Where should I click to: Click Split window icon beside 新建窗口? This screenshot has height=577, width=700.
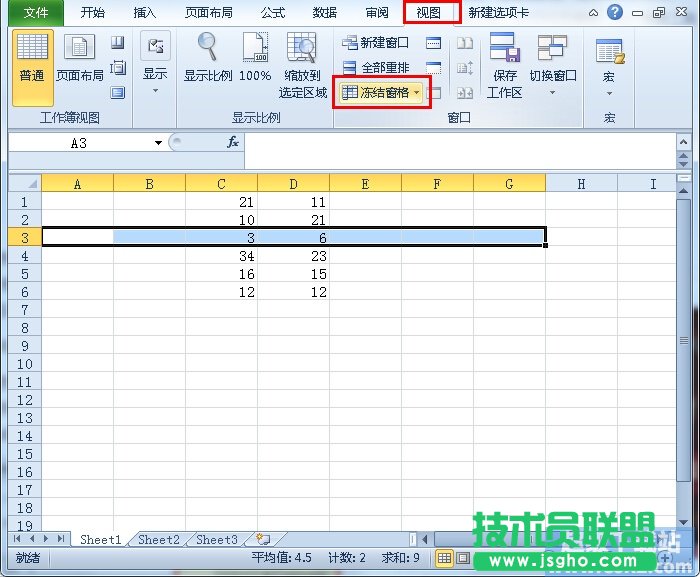pos(433,43)
